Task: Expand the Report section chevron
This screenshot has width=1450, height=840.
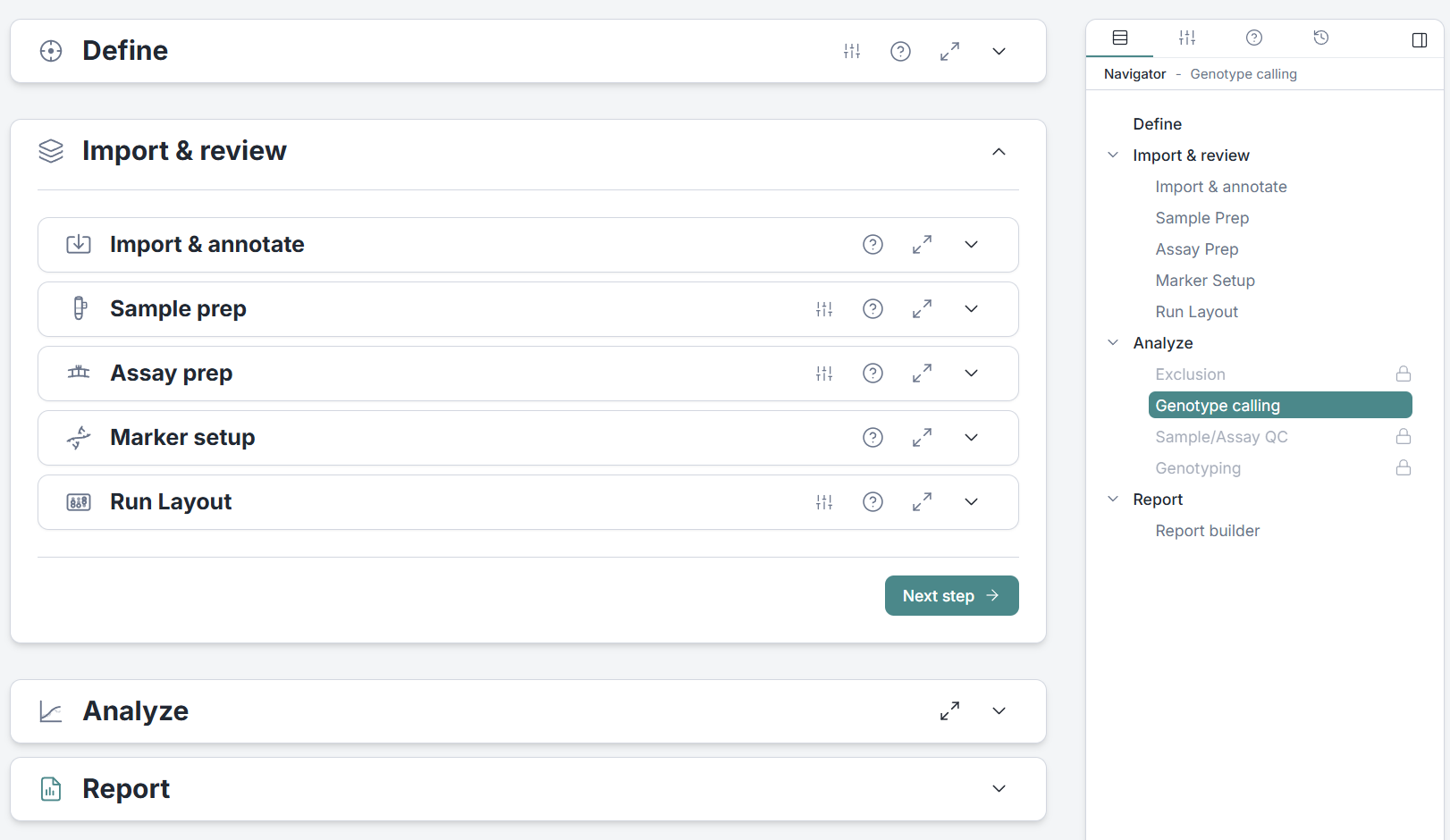Action: [999, 788]
